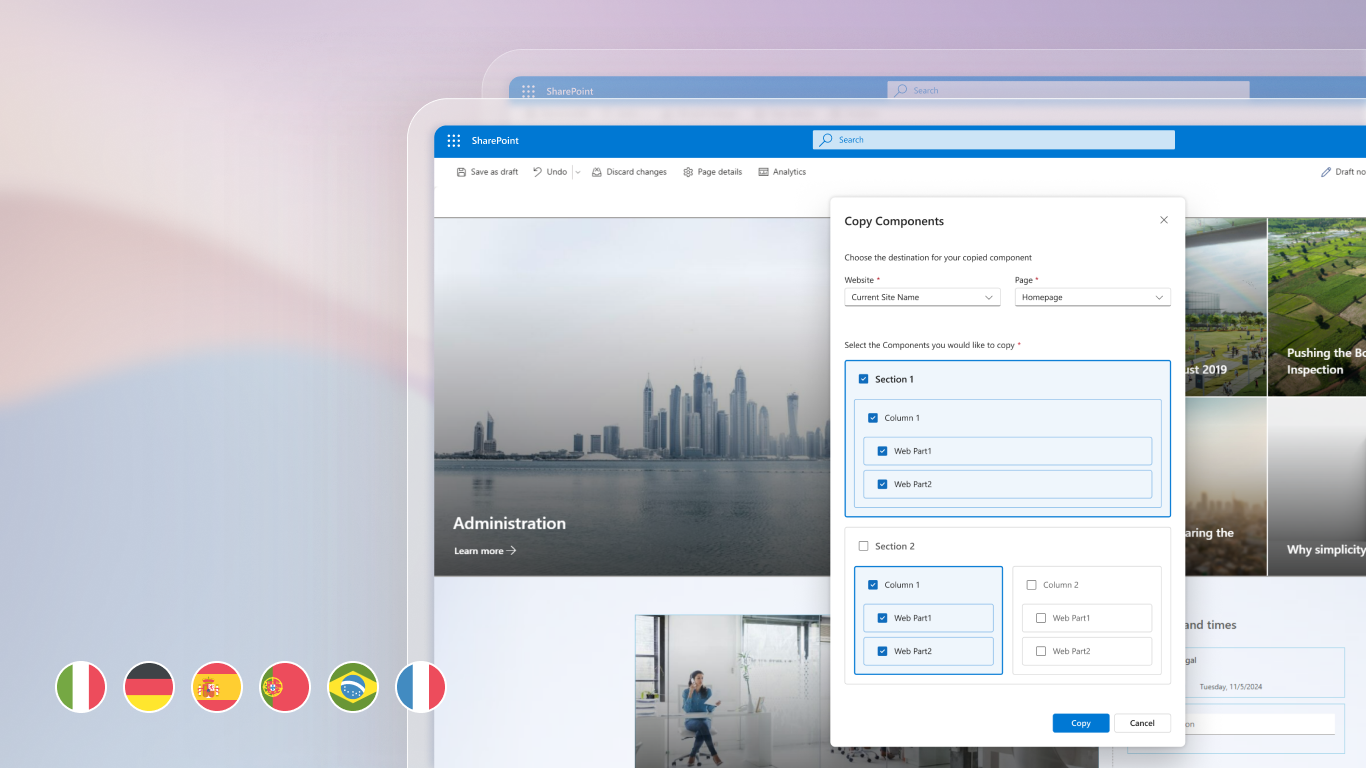Viewport: 1366px width, 768px height.
Task: Select the Spanish flag icon
Action: coord(217,687)
